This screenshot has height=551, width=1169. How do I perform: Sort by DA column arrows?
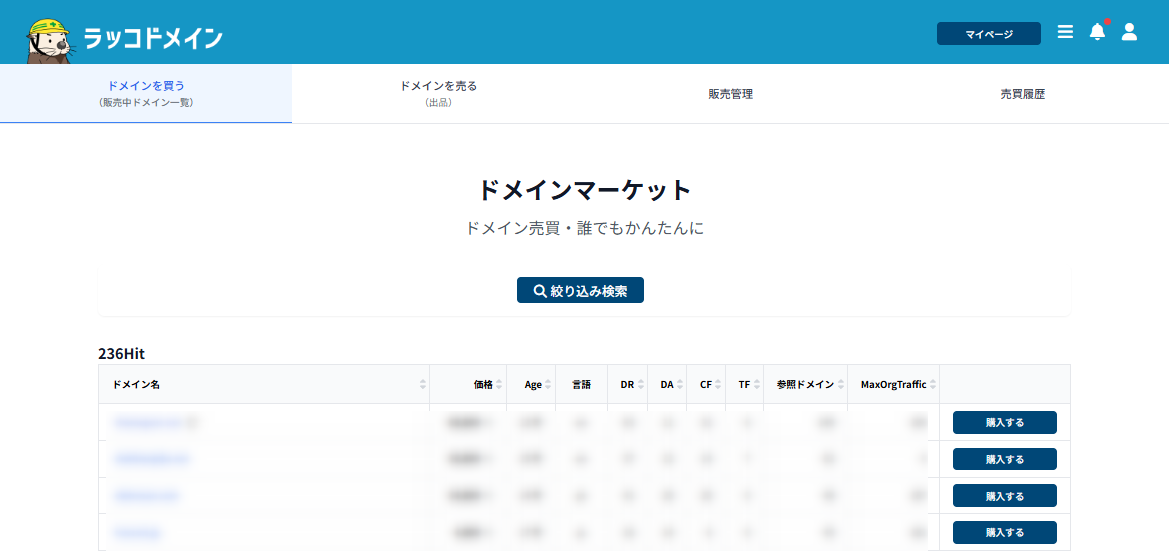coord(680,385)
